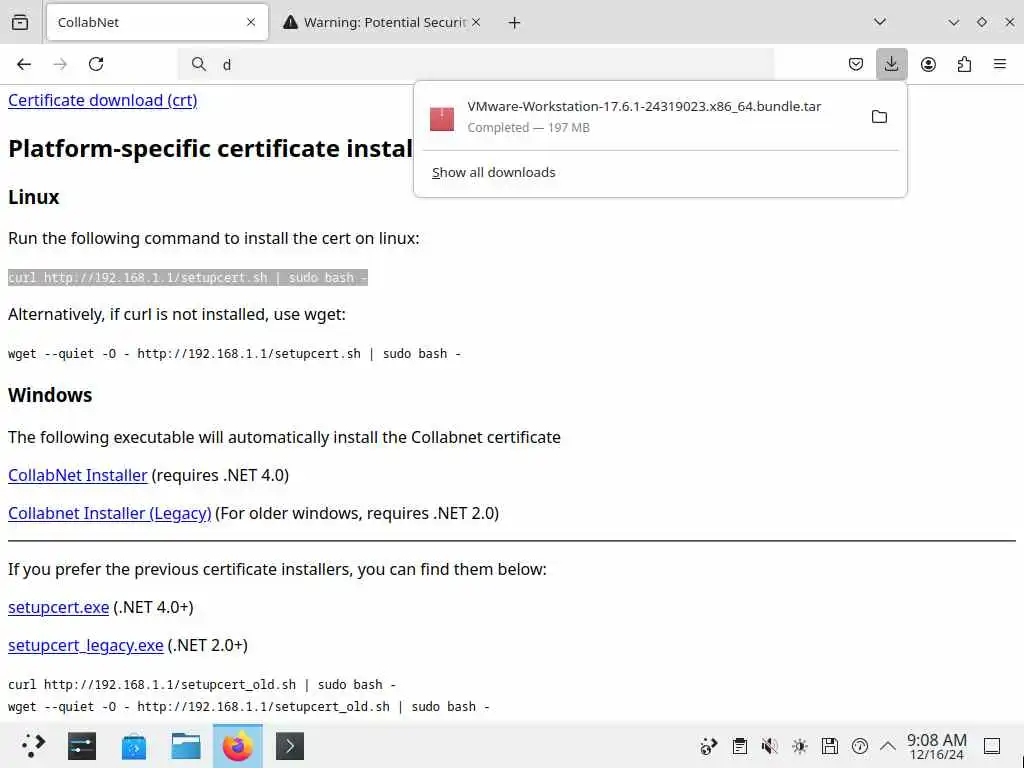Open the disks and devices tray icon
The image size is (1024, 768).
(x=829, y=746)
